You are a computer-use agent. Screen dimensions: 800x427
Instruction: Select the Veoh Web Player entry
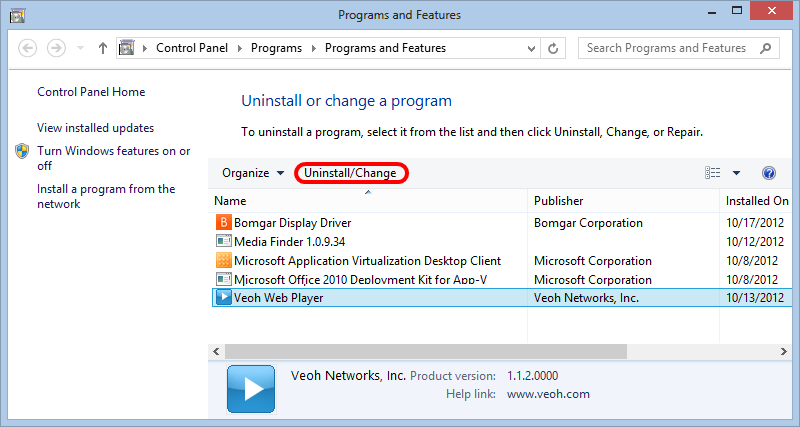tap(502, 298)
